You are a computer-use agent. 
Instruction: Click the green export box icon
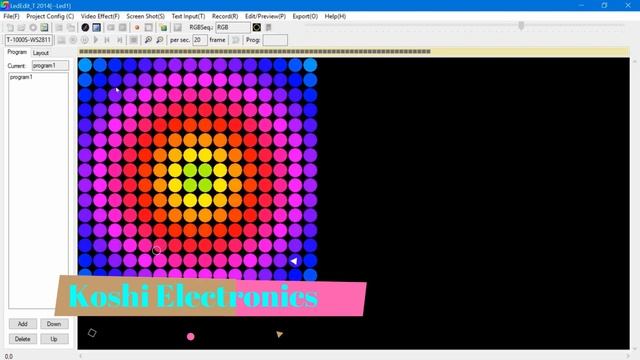coord(163,27)
